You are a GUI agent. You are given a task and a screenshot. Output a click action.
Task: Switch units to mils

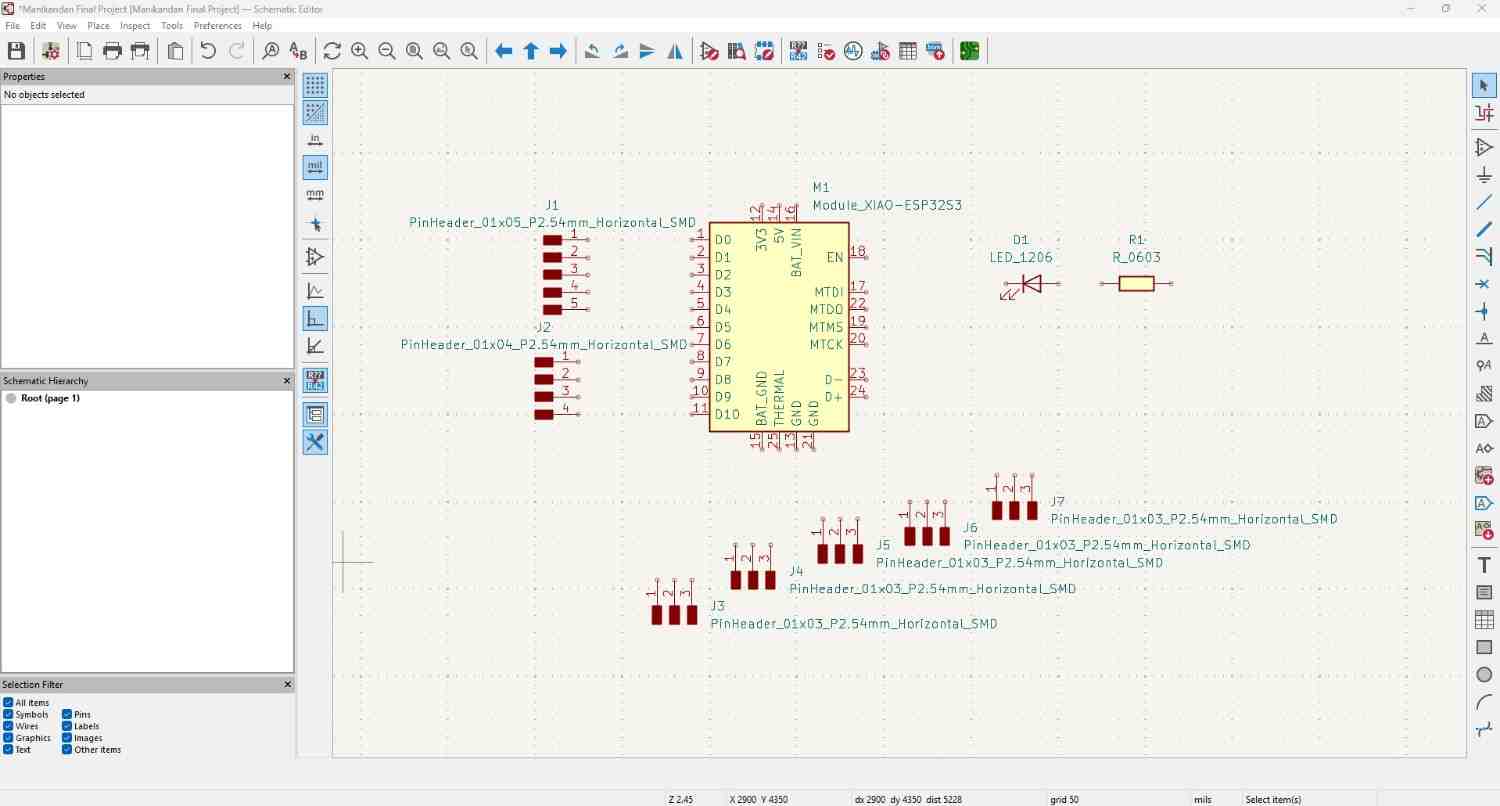point(315,167)
